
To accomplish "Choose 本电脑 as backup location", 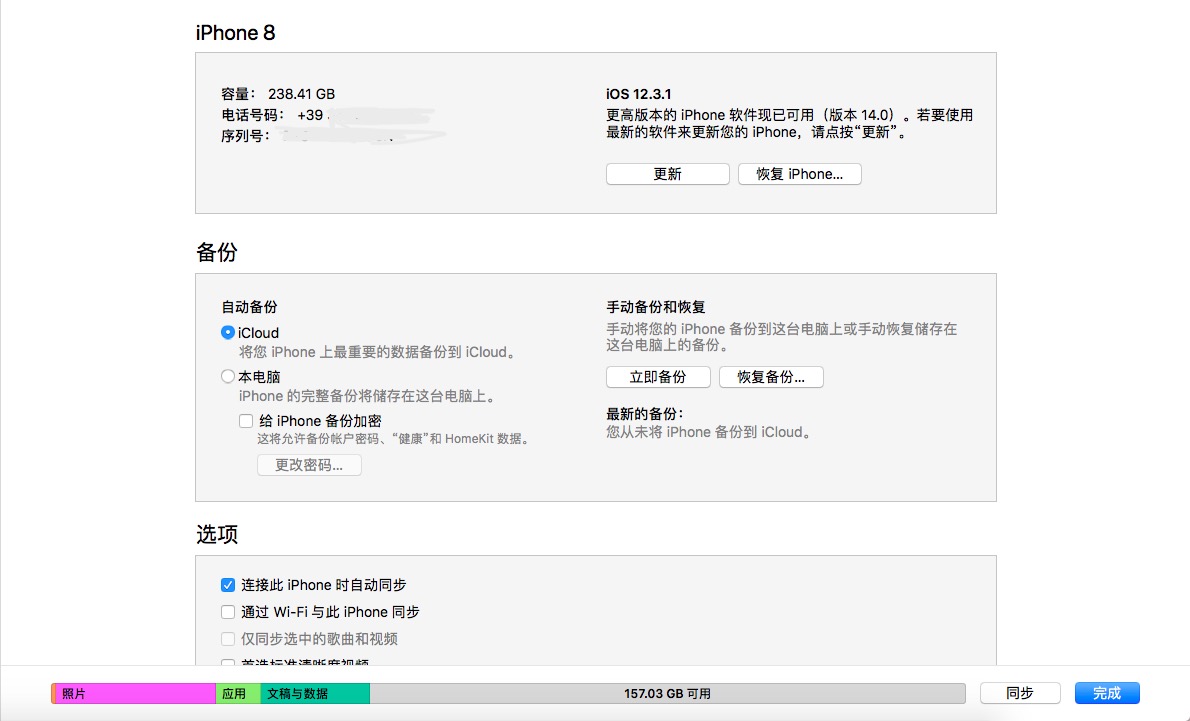I will tap(228, 377).
